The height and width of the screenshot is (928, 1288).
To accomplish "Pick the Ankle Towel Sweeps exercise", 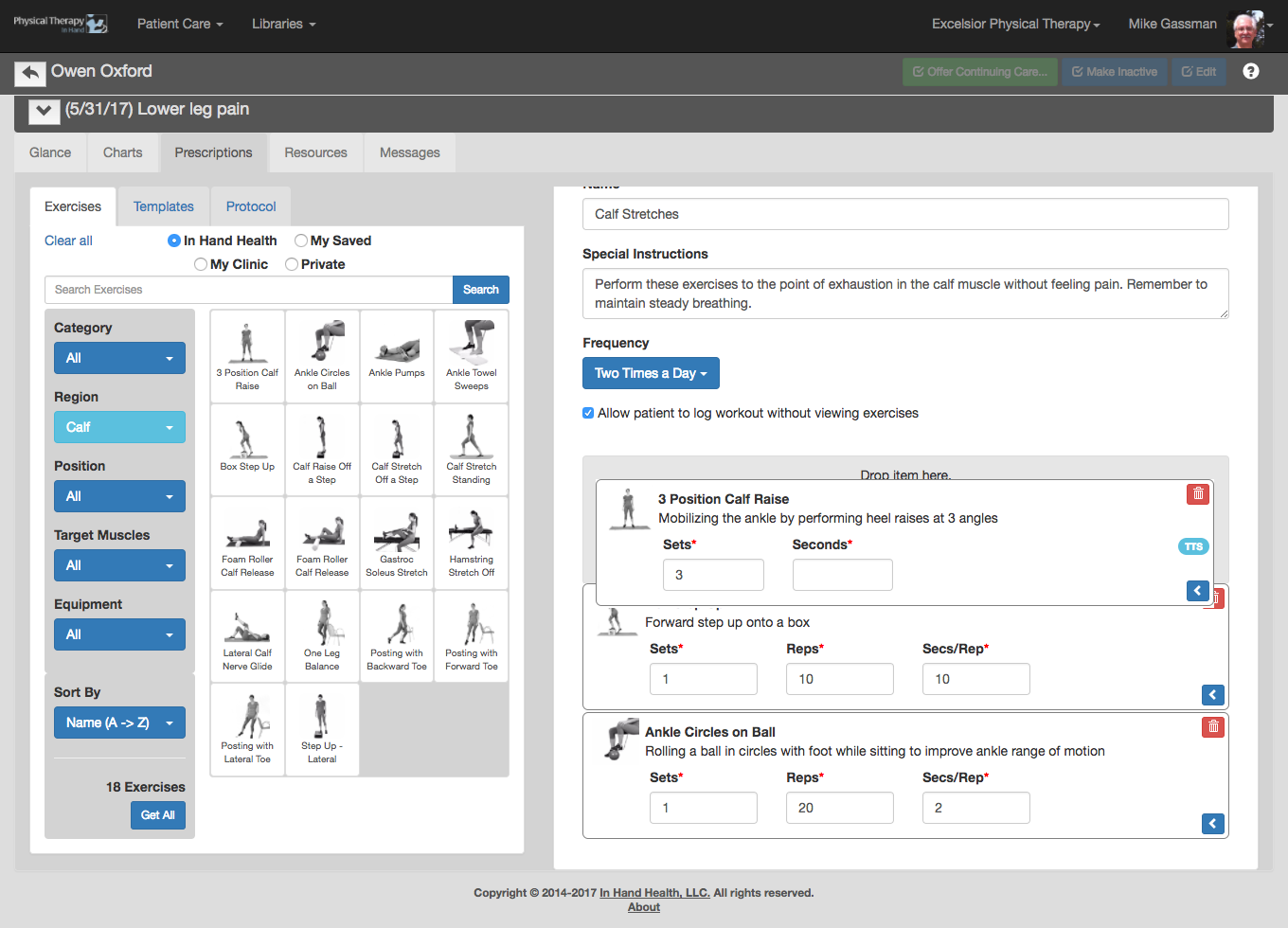I will 472,356.
